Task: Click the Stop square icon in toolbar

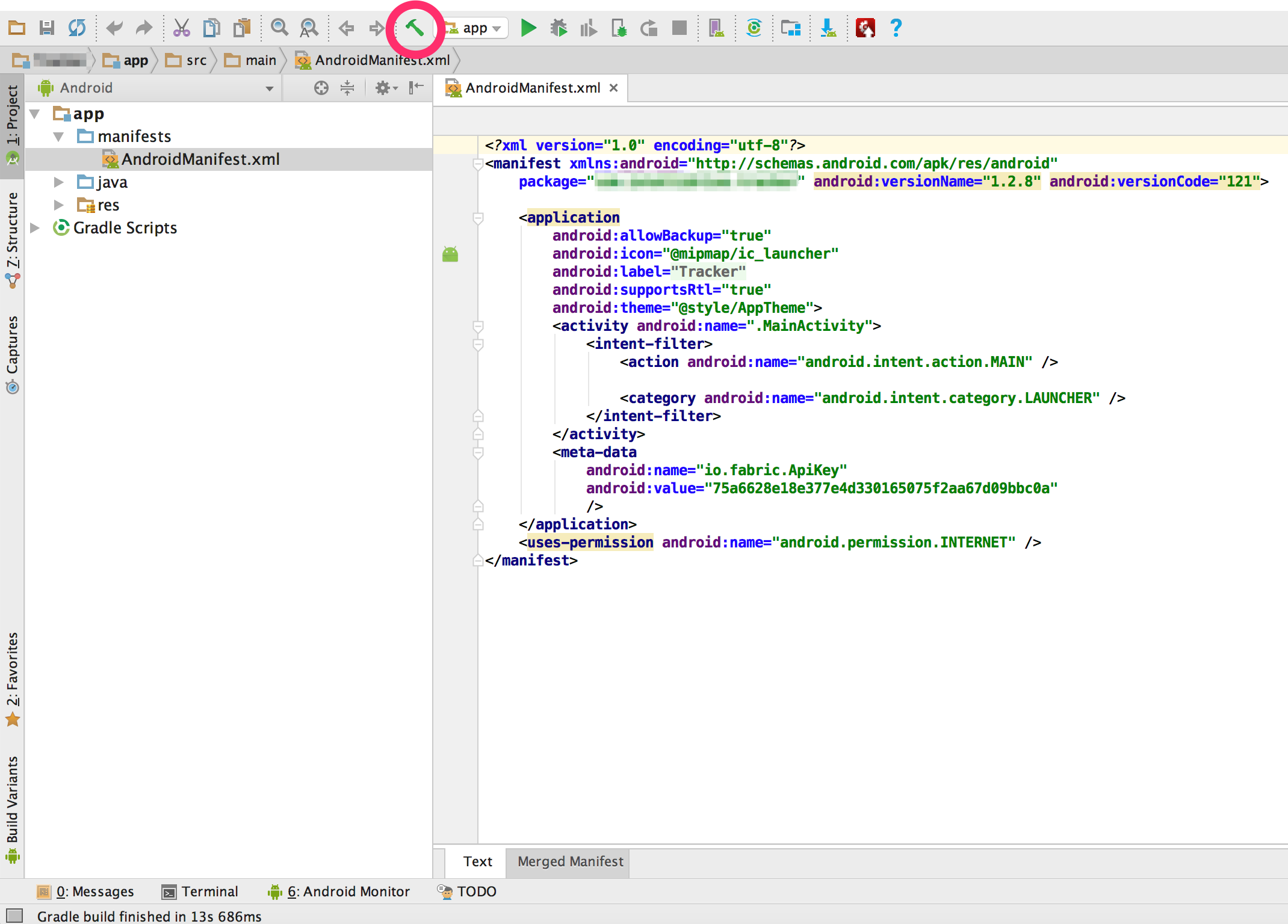Action: (x=679, y=28)
